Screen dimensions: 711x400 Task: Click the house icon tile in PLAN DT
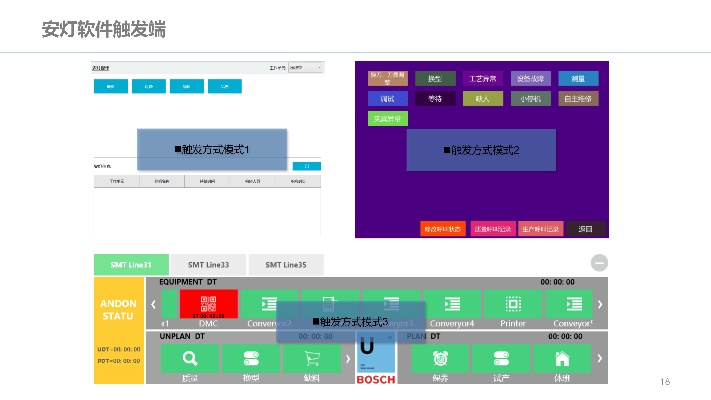pos(562,358)
